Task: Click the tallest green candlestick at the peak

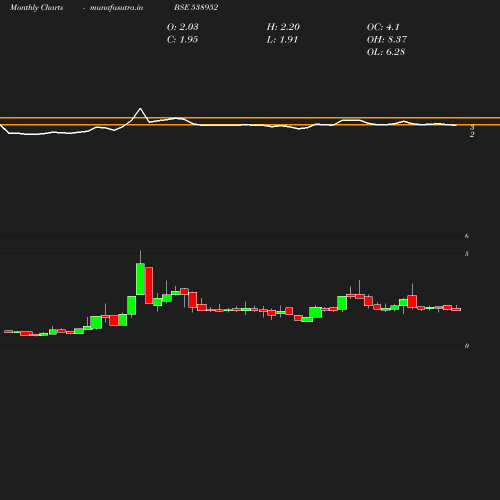Action: [x=140, y=279]
